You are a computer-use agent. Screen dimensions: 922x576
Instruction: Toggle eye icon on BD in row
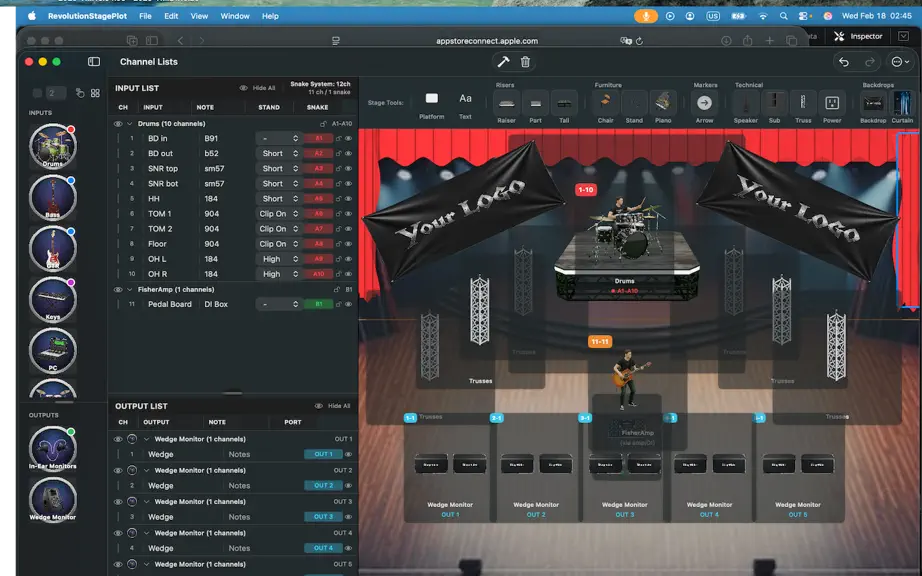pyautogui.click(x=349, y=139)
